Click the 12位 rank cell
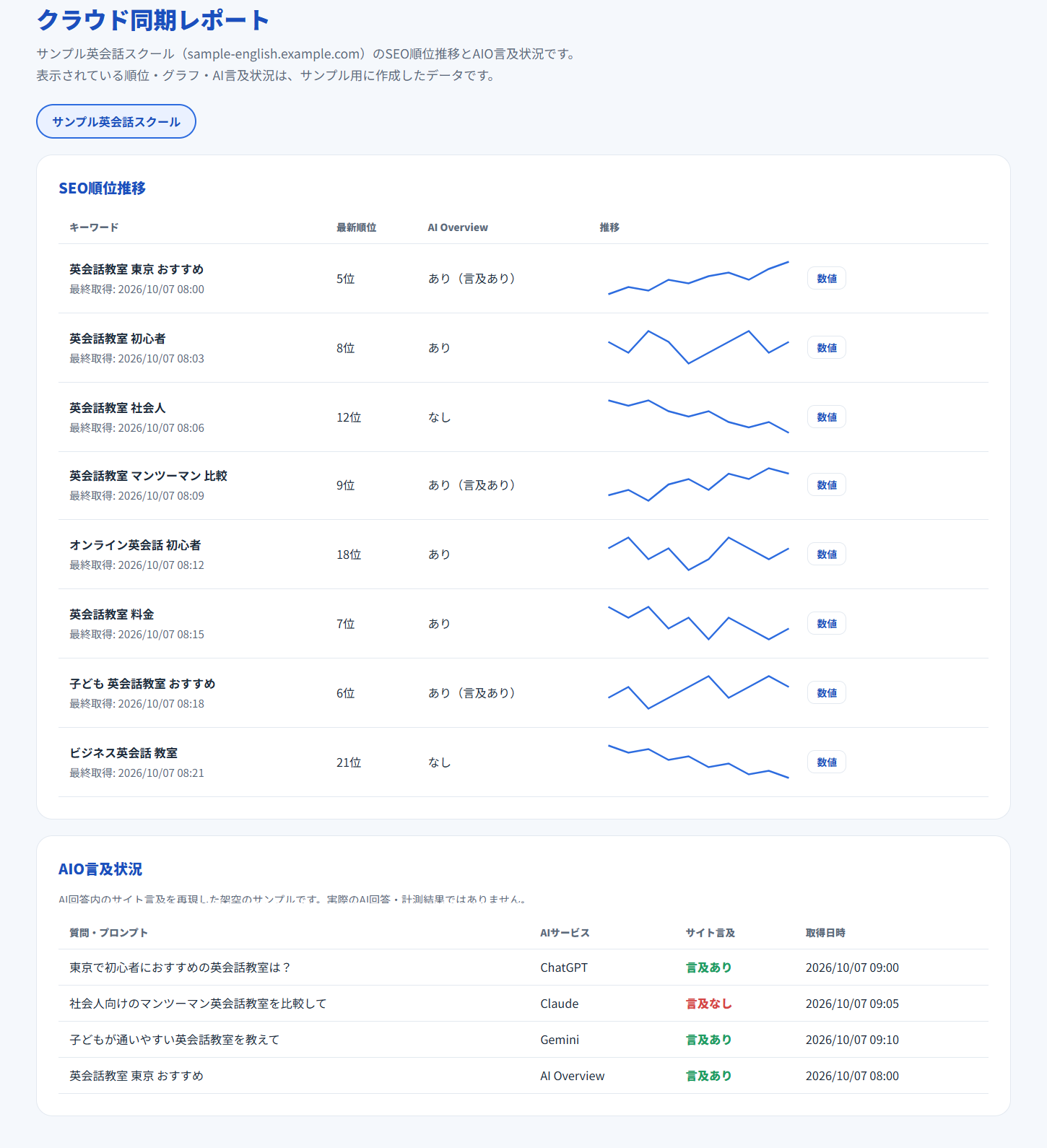 349,417
